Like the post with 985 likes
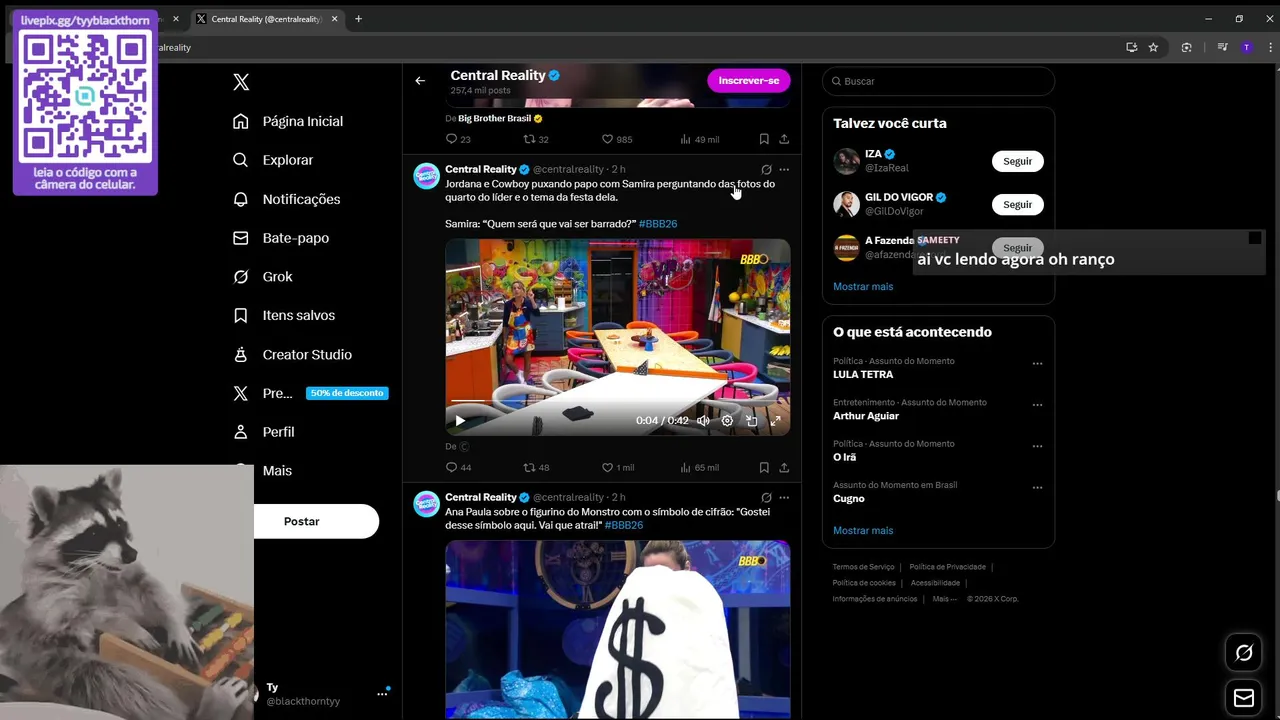Image resolution: width=1280 pixels, height=720 pixels. click(x=617, y=139)
